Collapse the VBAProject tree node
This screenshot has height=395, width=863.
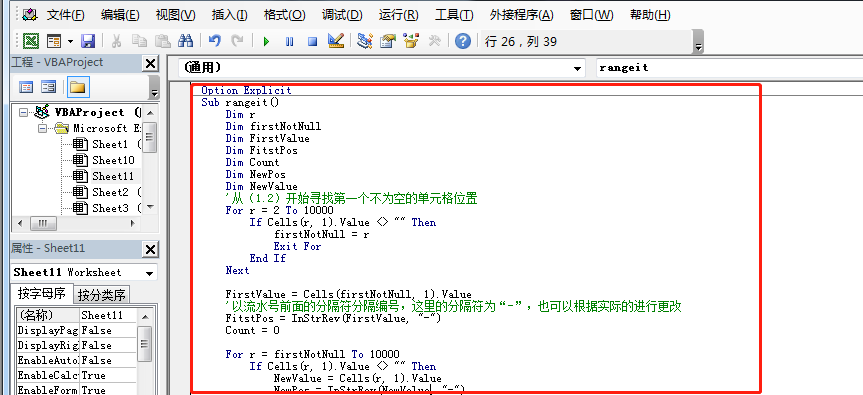pyautogui.click(x=23, y=112)
